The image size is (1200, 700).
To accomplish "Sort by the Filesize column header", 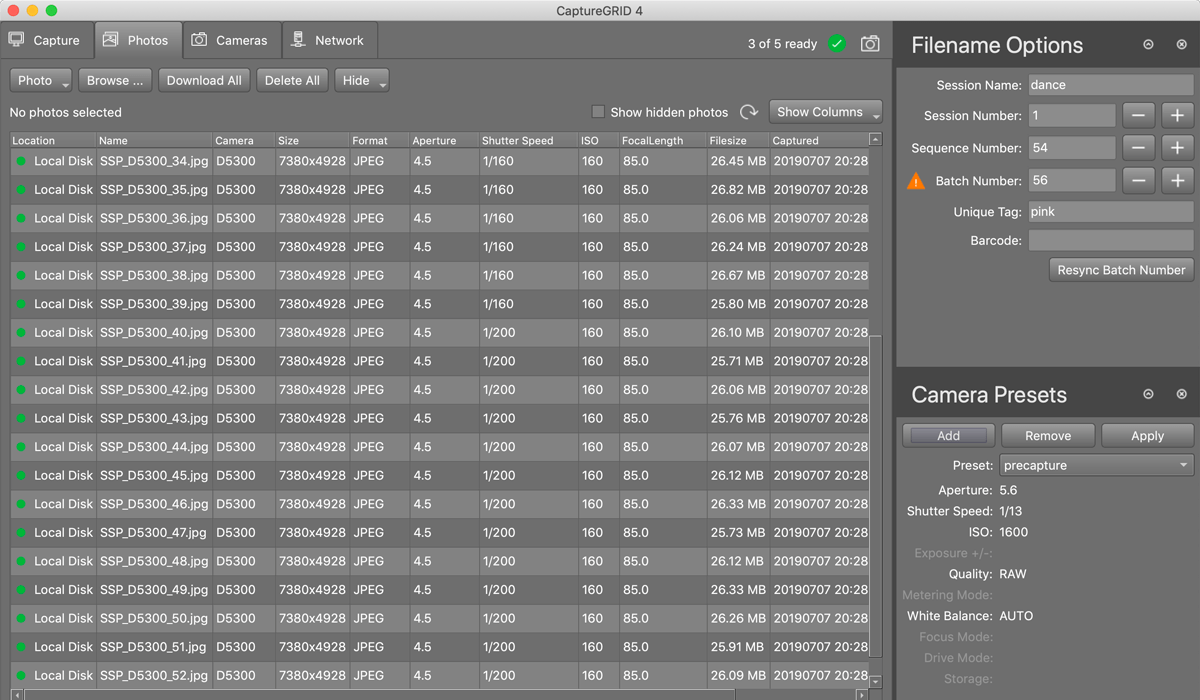I will 737,140.
